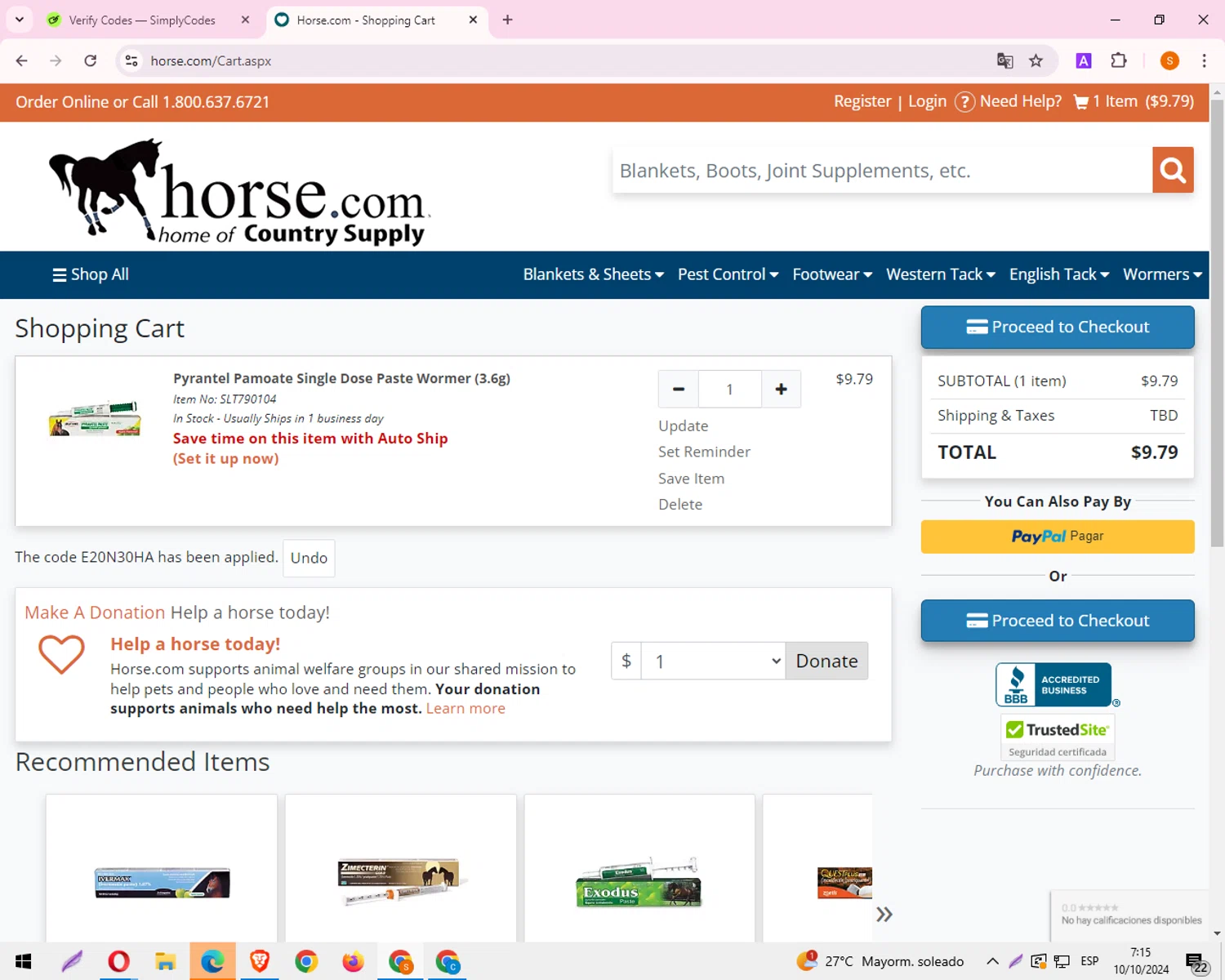Delete the Pyrantel Pamoate item from cart
This screenshot has height=980, width=1225.
[x=680, y=505]
